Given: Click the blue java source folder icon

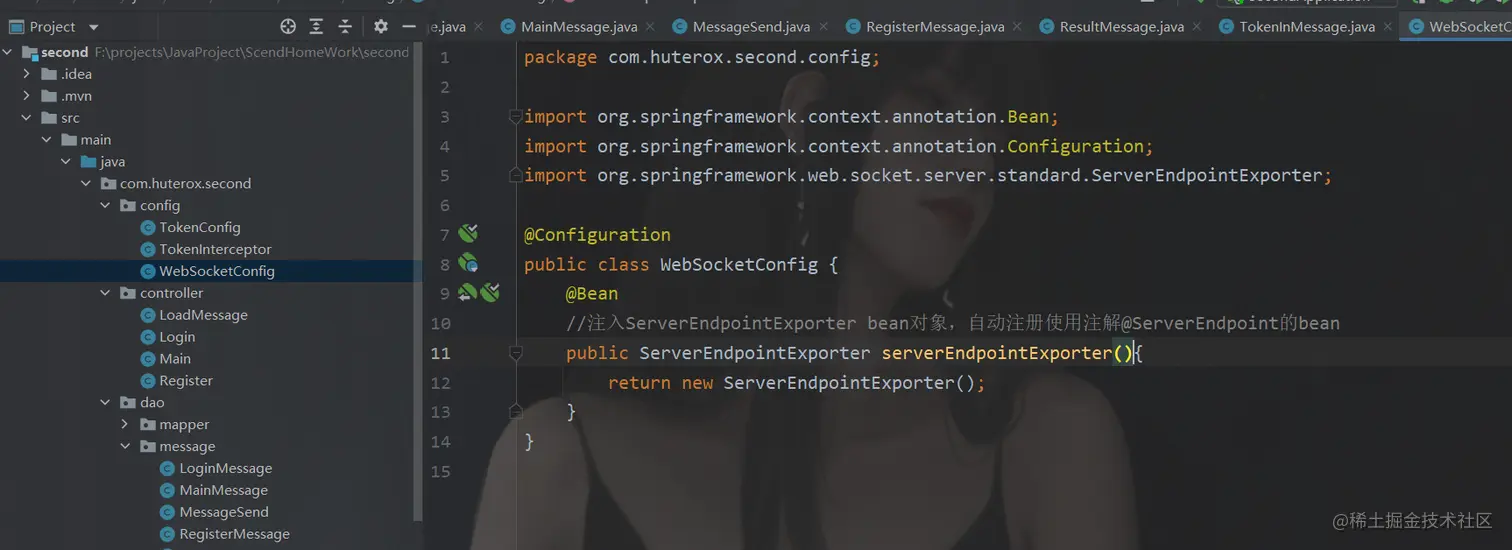Looking at the screenshot, I should [x=89, y=162].
